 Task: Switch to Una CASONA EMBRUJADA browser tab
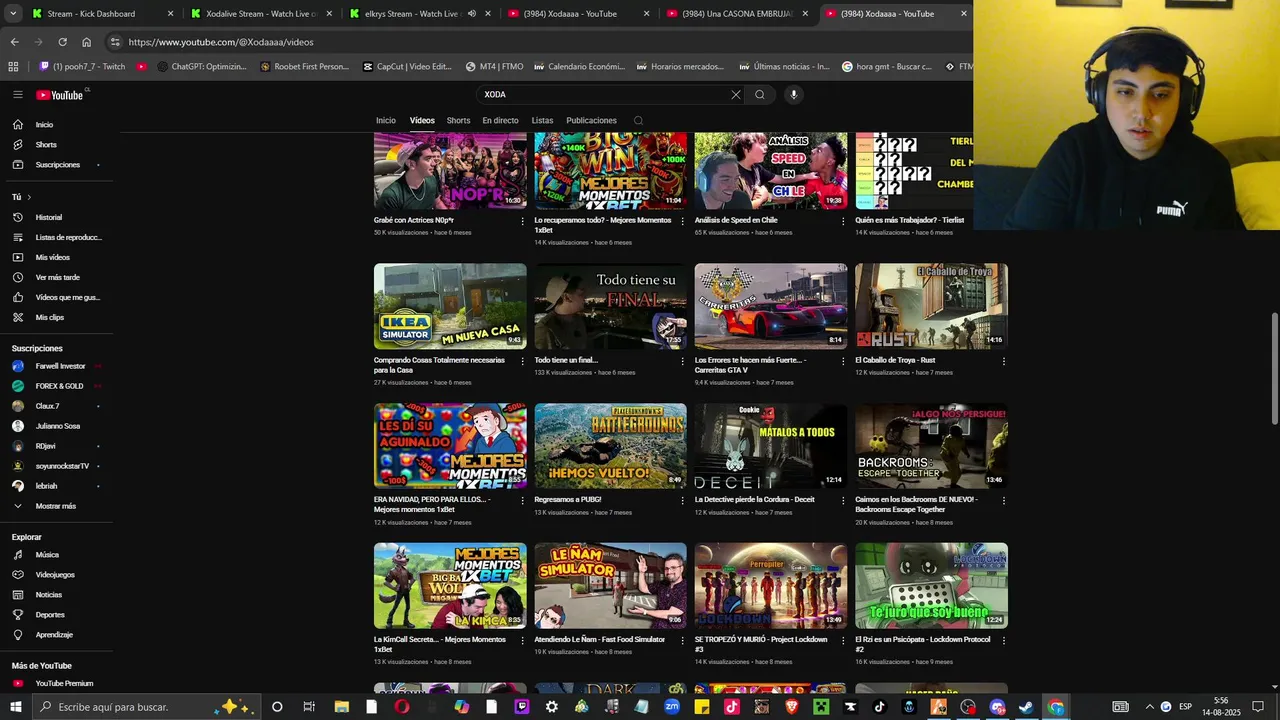(737, 14)
